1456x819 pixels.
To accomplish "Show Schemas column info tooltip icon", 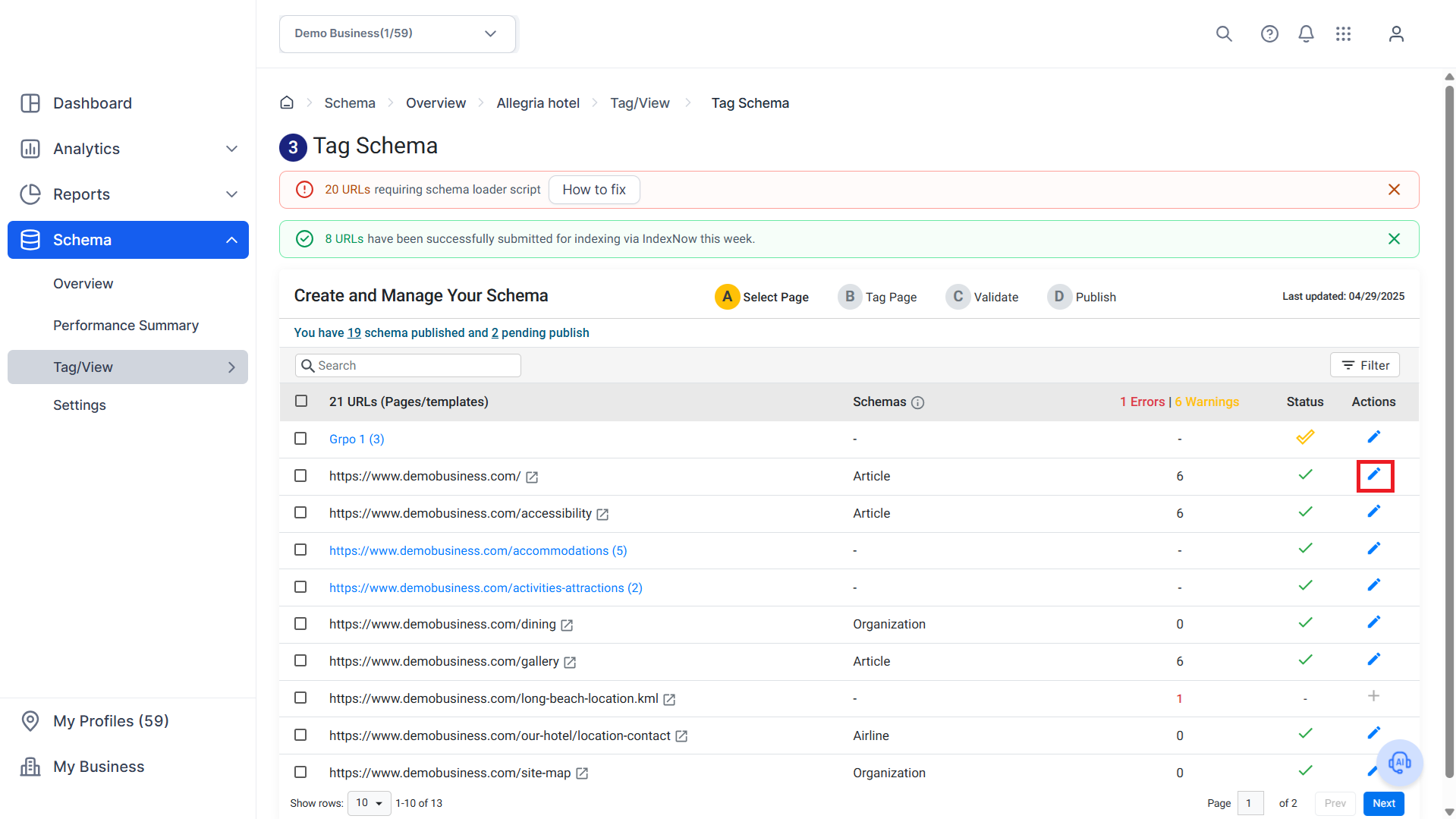I will [917, 403].
